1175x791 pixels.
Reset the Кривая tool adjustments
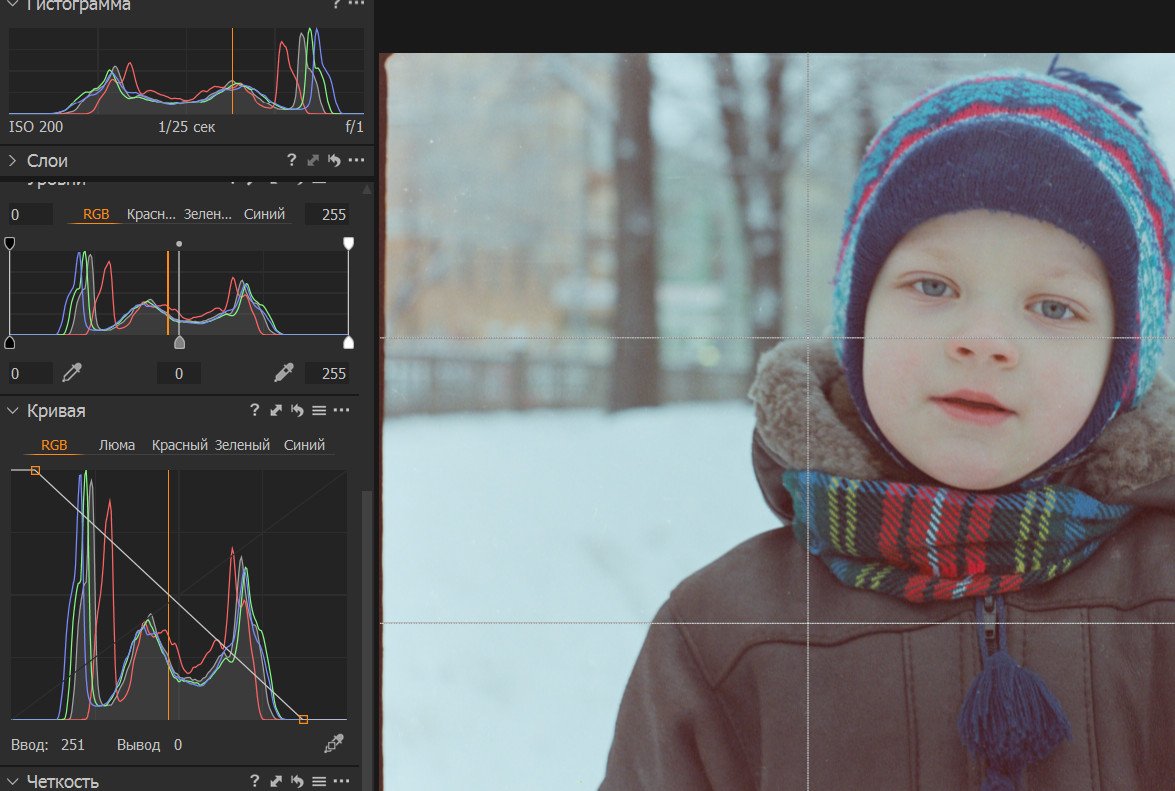(x=297, y=411)
